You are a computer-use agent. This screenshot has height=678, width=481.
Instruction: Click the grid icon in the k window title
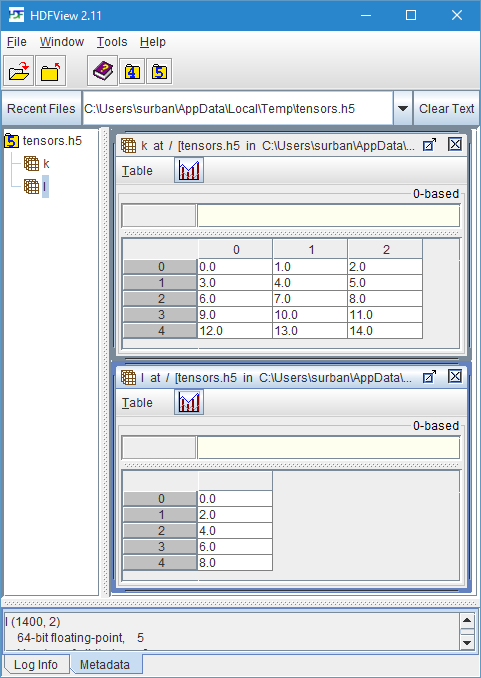click(x=128, y=146)
